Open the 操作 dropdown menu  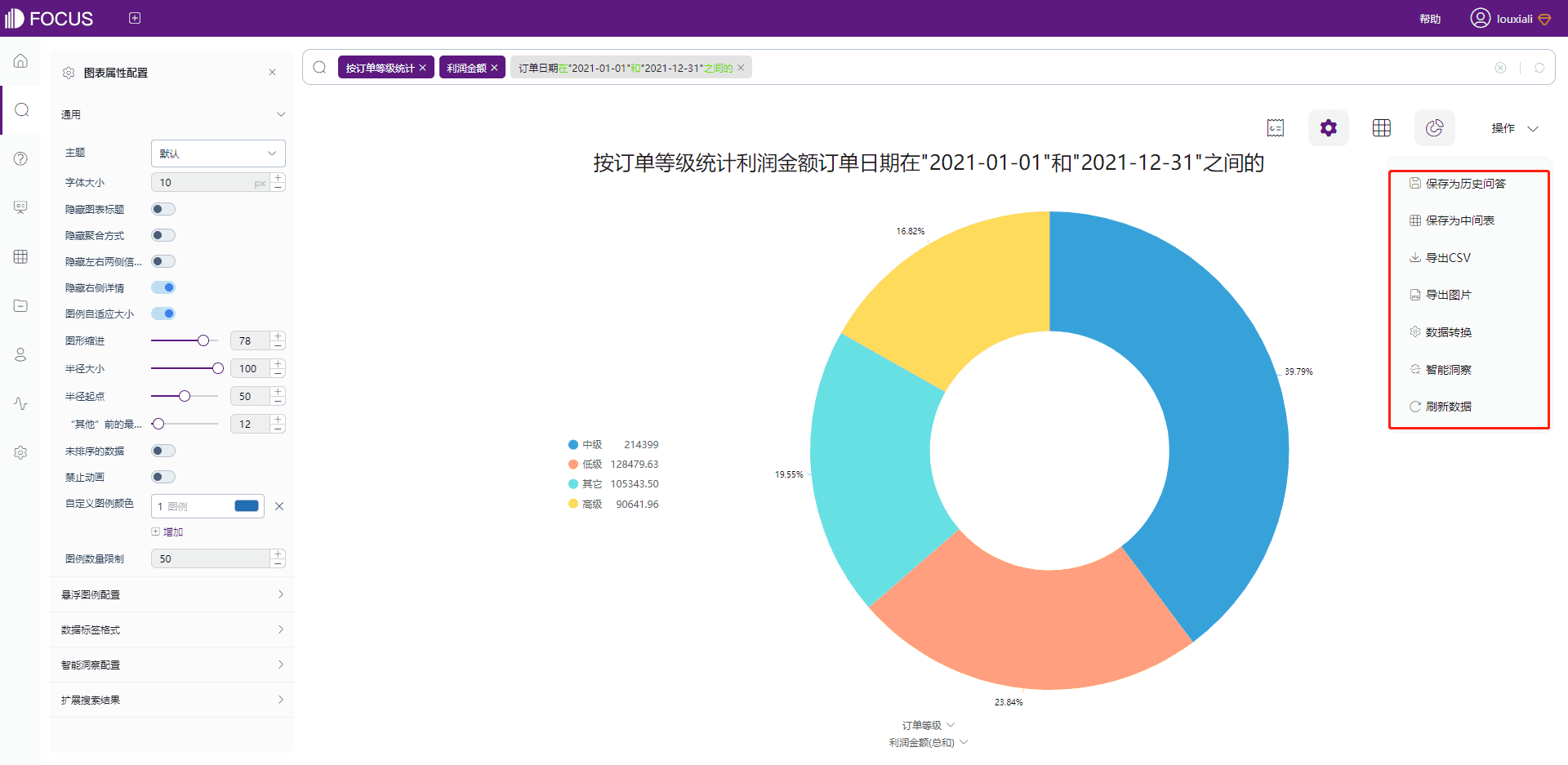click(x=1515, y=128)
